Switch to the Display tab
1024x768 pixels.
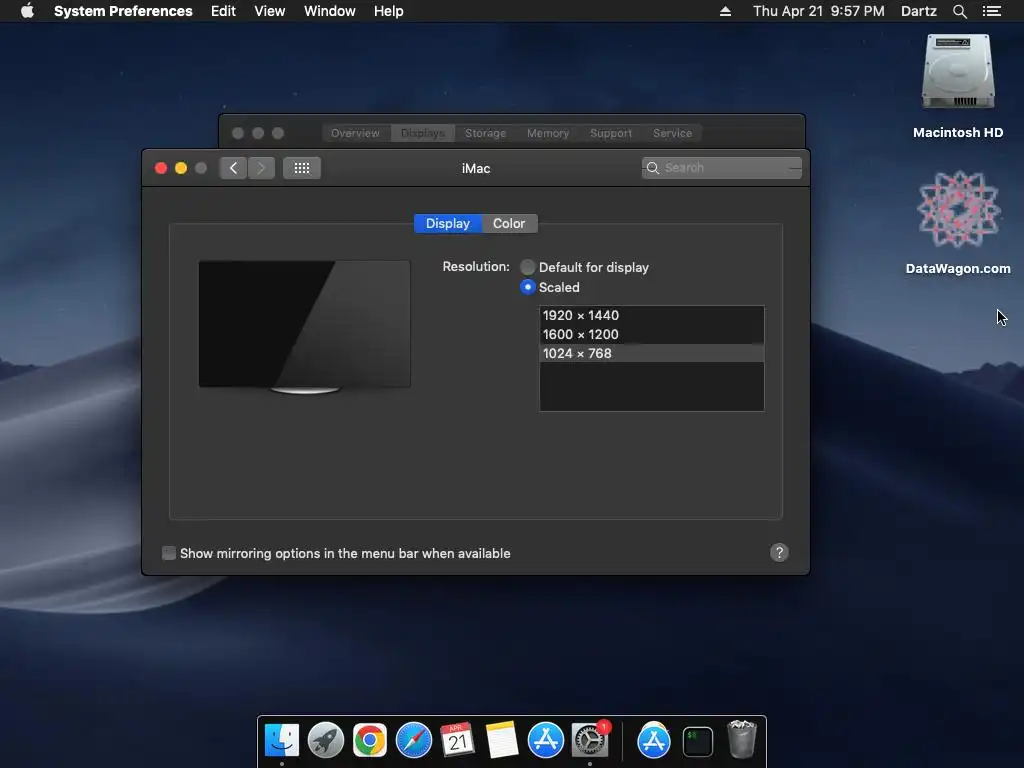click(448, 223)
